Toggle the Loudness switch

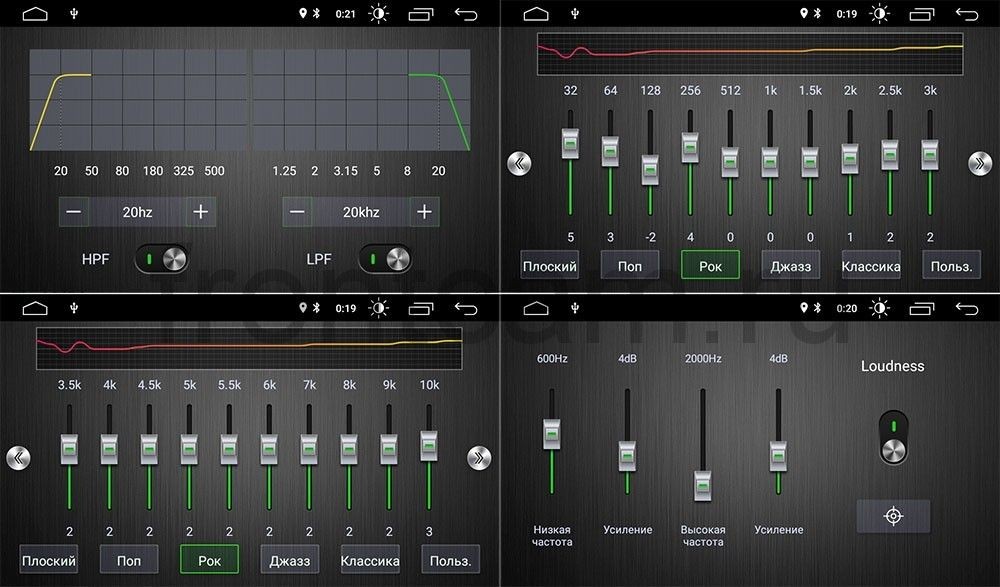[x=893, y=438]
